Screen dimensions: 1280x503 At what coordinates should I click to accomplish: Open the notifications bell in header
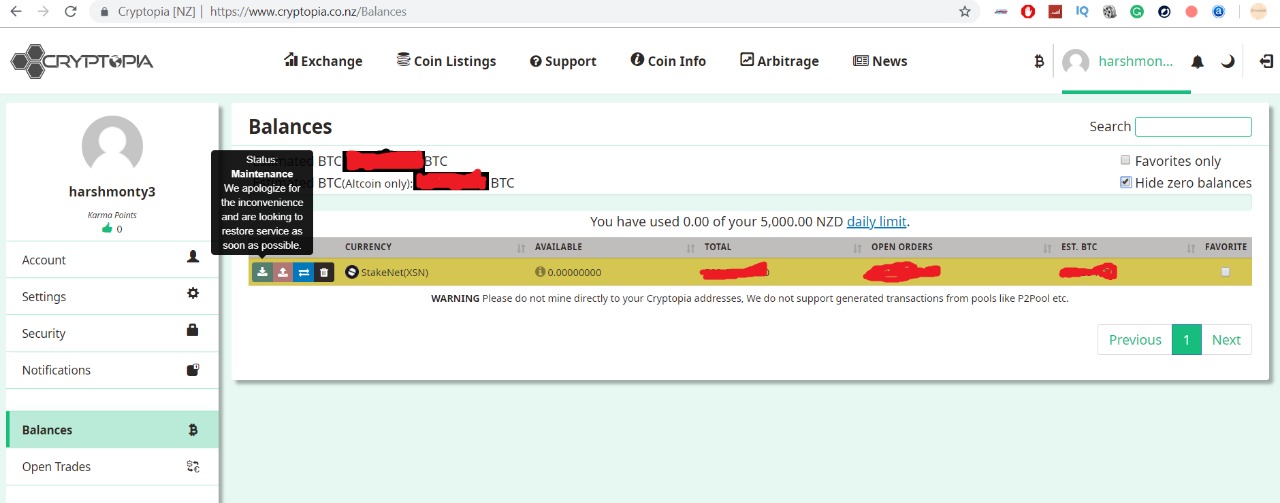(x=1197, y=62)
